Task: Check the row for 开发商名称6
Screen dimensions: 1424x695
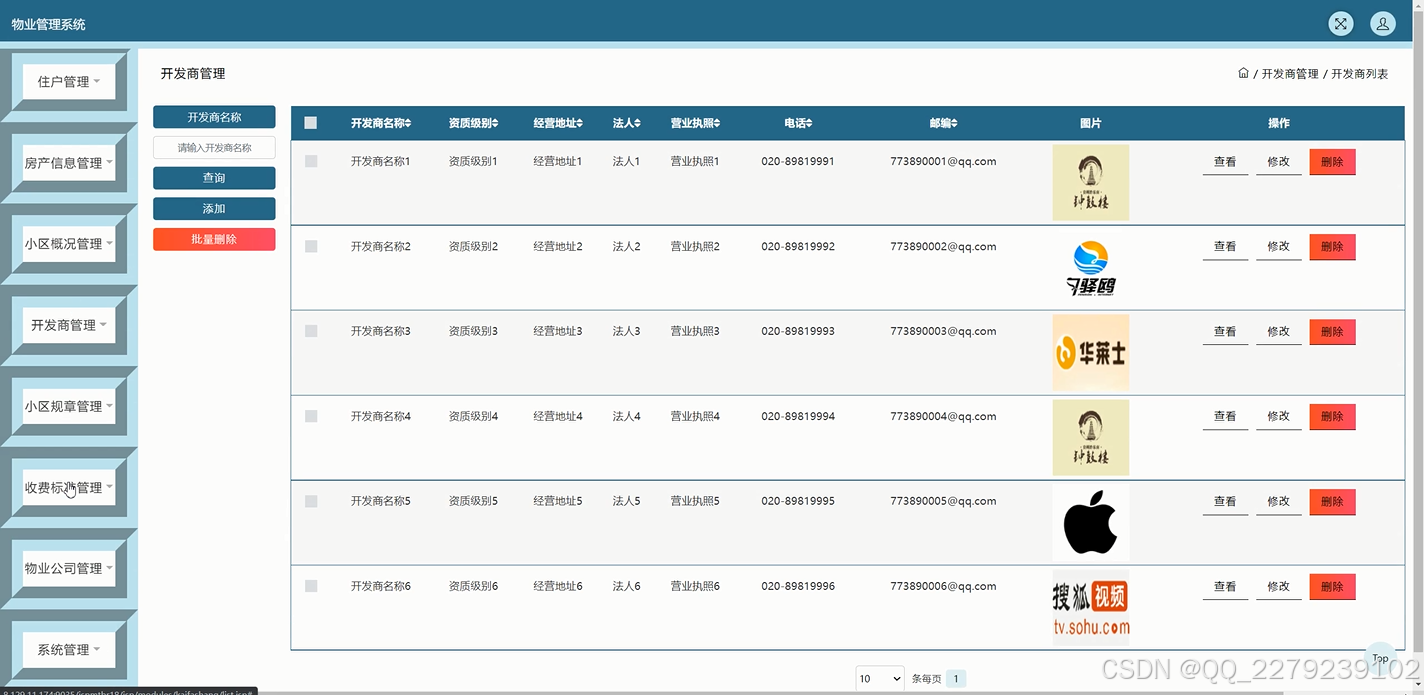Action: (311, 586)
